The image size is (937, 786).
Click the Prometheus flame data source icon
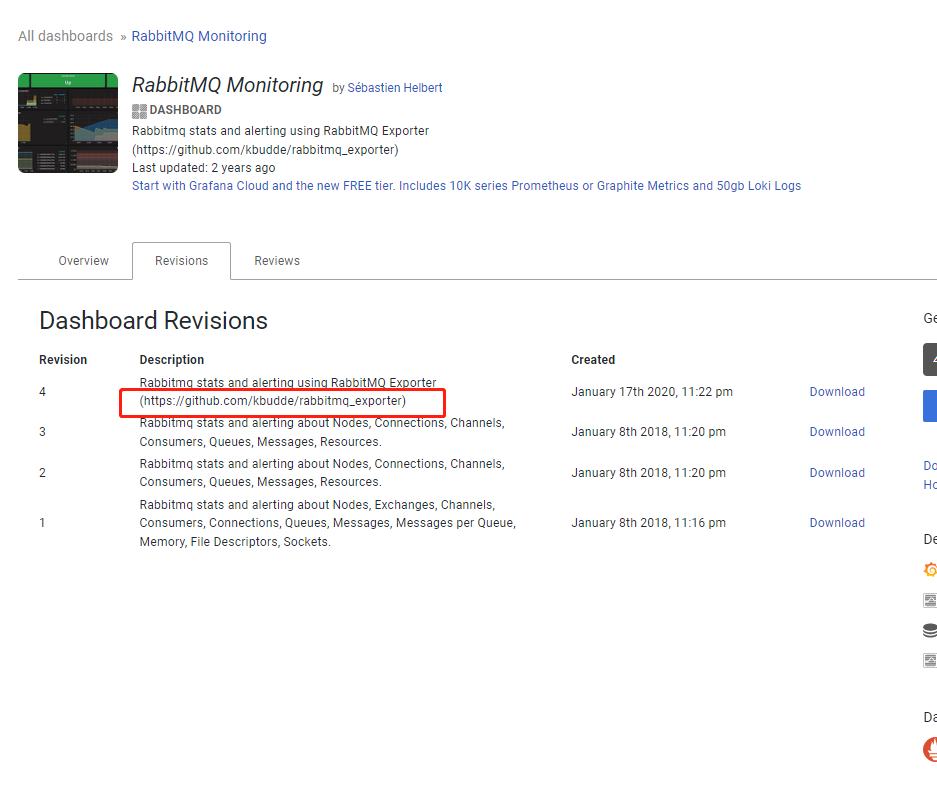click(x=930, y=749)
